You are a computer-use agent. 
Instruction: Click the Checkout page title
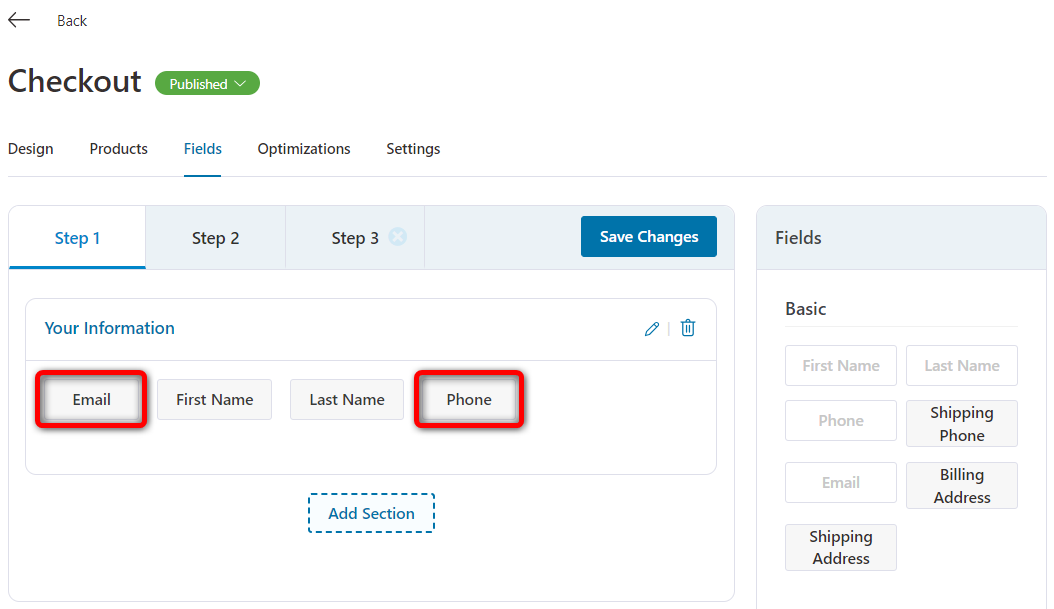75,81
